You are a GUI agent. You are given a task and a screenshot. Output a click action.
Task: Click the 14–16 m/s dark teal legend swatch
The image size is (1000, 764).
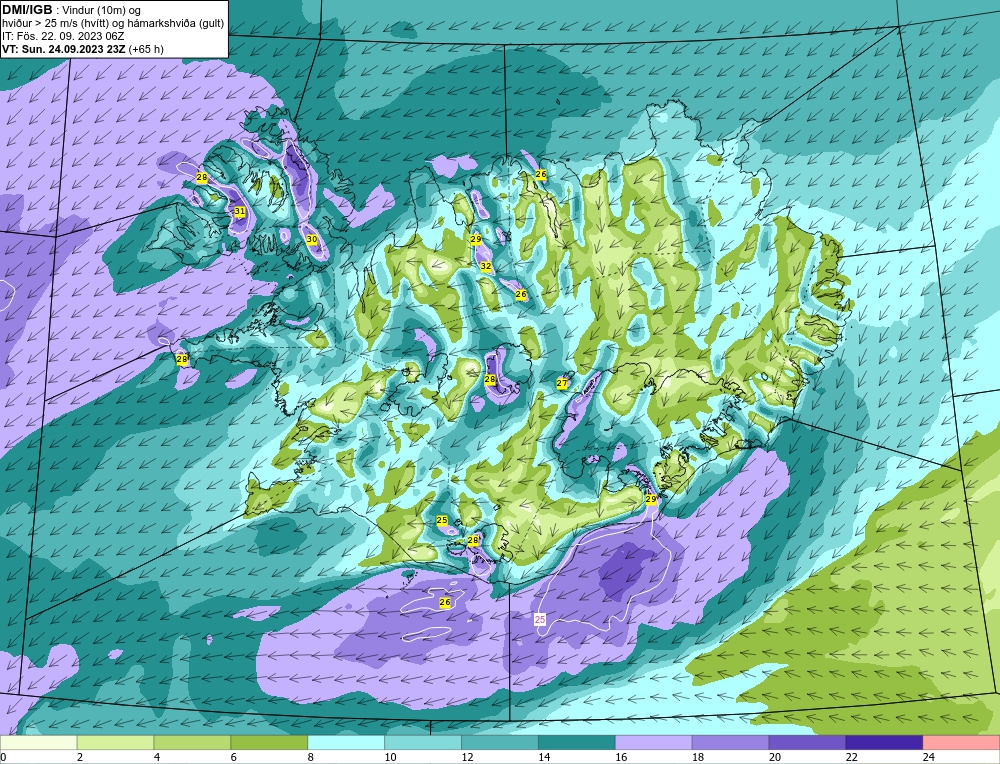pyautogui.click(x=577, y=743)
